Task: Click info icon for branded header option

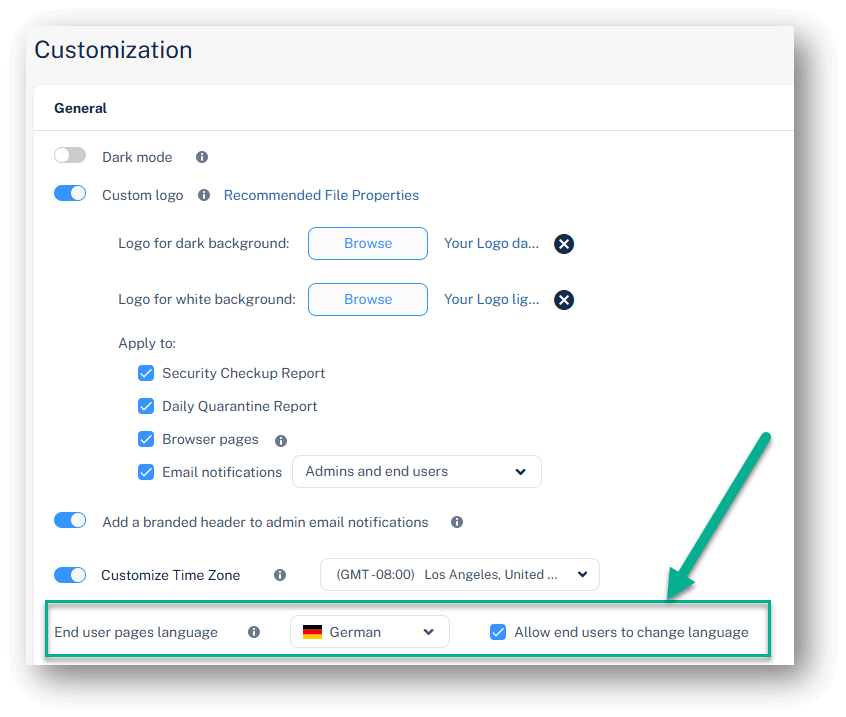Action: tap(457, 522)
